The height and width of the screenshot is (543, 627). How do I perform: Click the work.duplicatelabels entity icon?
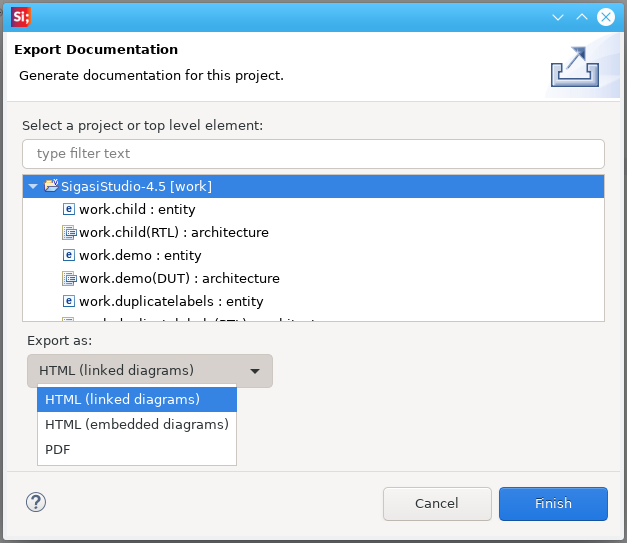click(x=69, y=301)
